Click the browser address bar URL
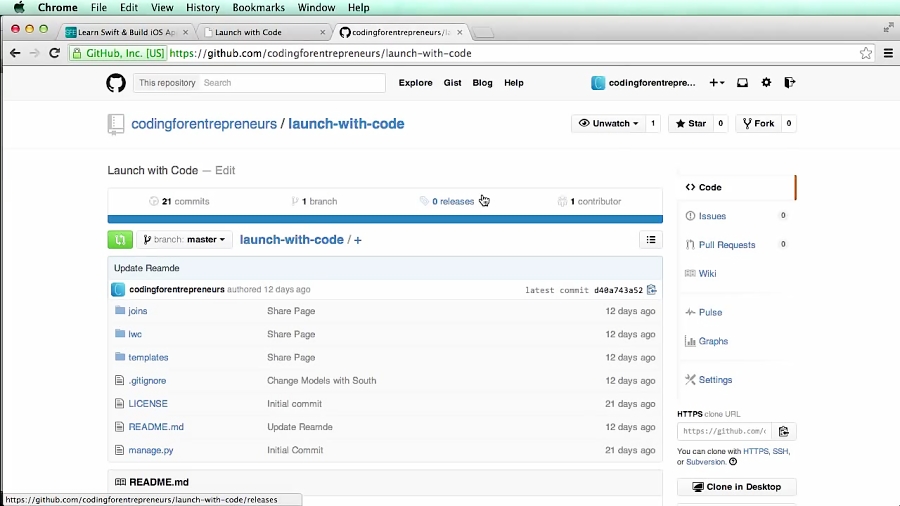The height and width of the screenshot is (506, 900). tap(320, 53)
